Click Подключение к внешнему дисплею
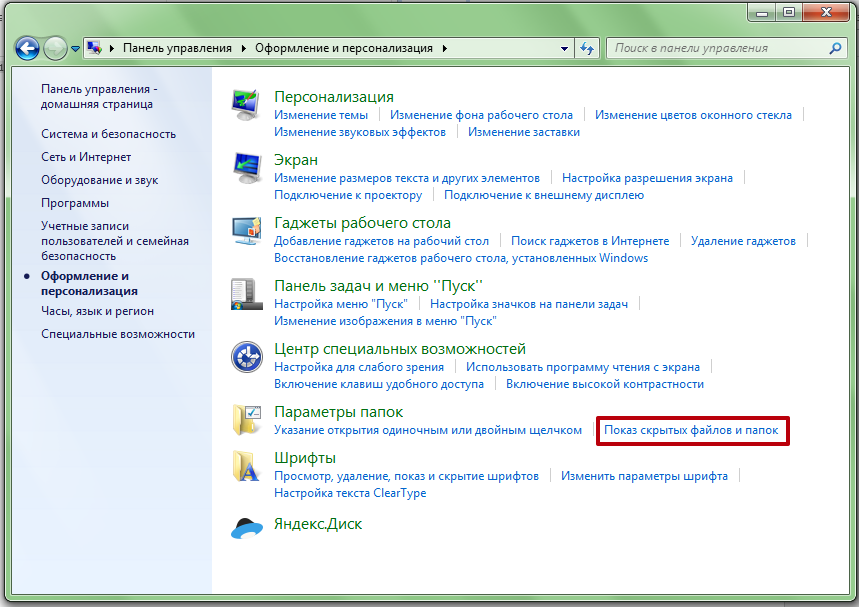The height and width of the screenshot is (607, 859). pyautogui.click(x=544, y=195)
